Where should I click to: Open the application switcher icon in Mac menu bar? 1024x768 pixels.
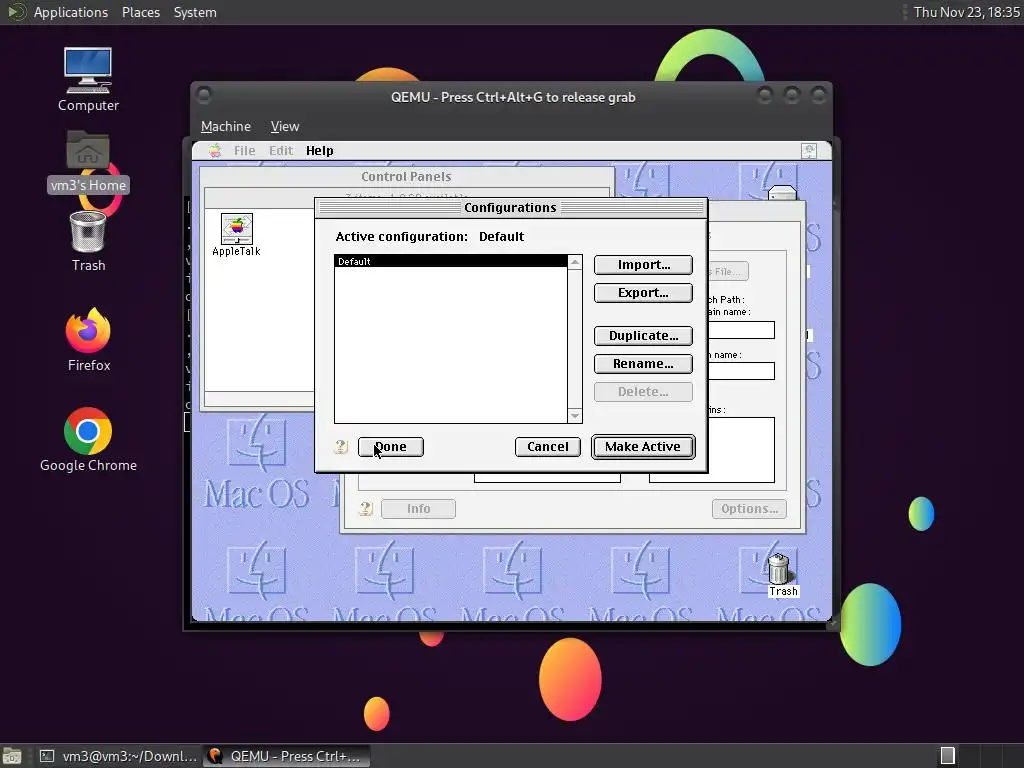[809, 151]
